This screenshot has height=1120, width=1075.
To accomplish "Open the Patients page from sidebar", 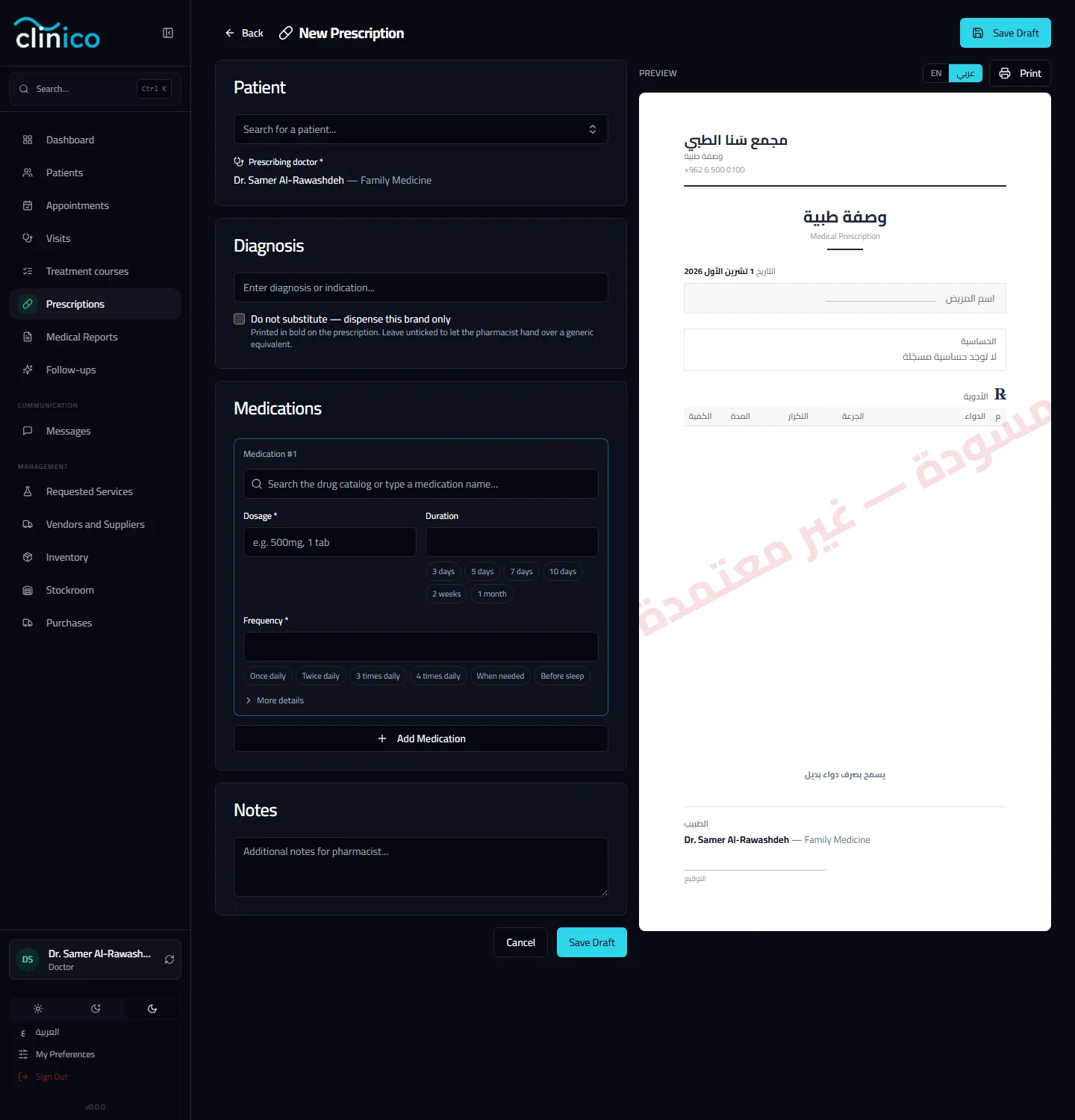I will [95, 172].
